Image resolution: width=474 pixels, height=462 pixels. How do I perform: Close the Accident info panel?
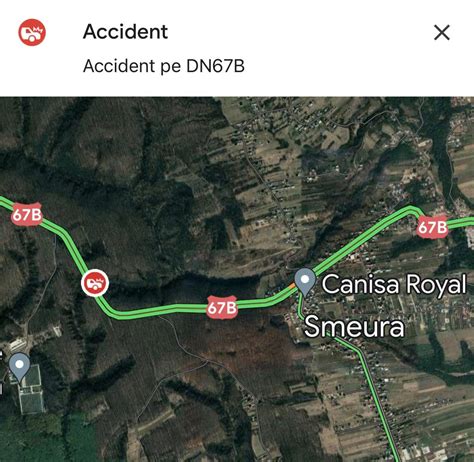[442, 32]
